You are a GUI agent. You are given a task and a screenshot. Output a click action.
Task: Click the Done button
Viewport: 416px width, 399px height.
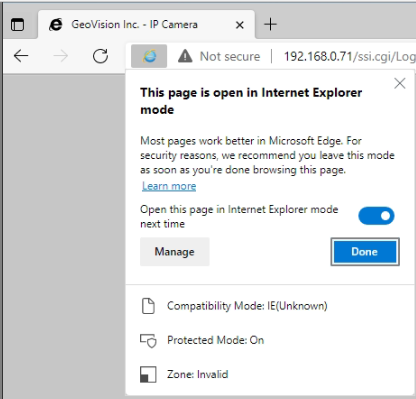click(365, 252)
